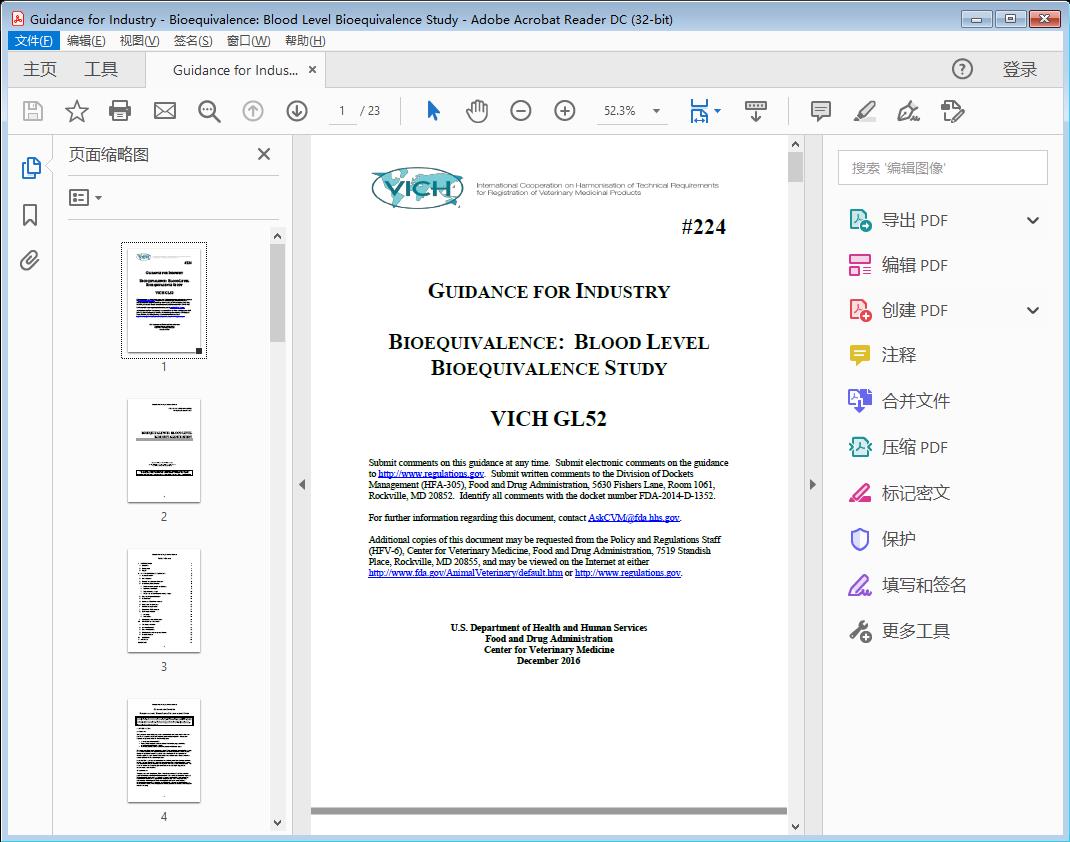Toggle the bookmarks panel in left sidebar

[29, 216]
